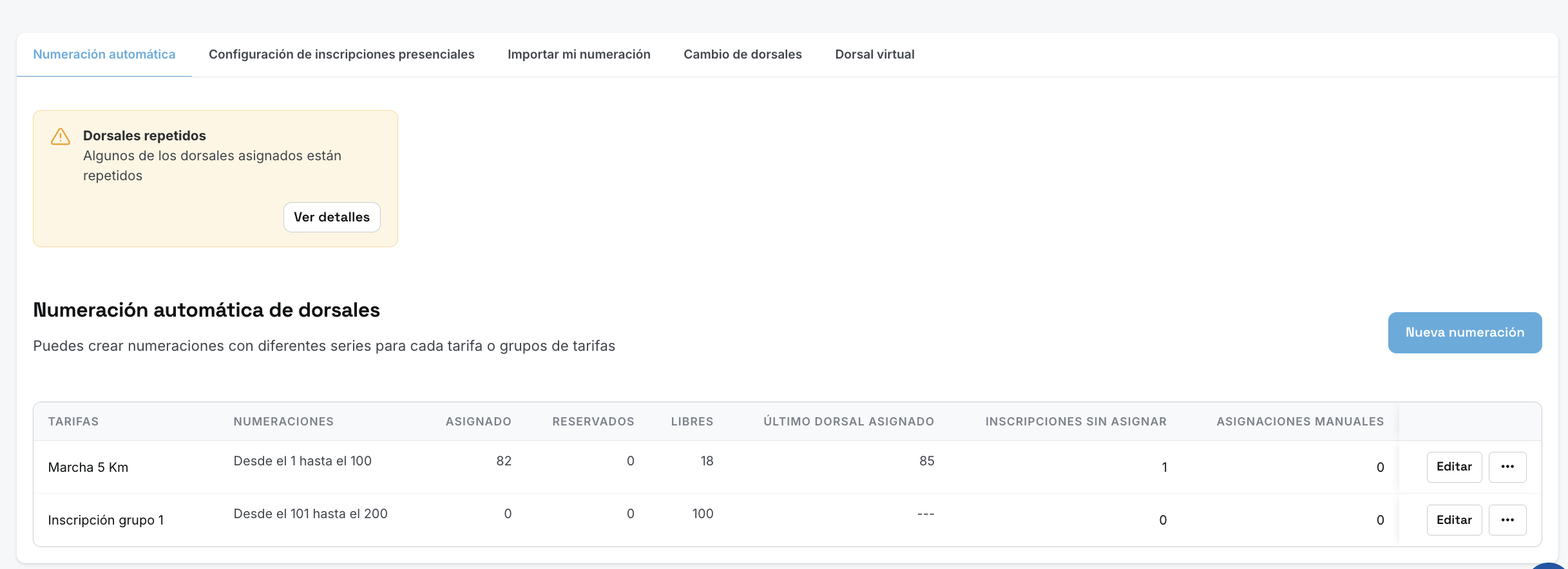Select the Marcha 5 Km row name
This screenshot has height=569, width=1568.
(x=88, y=467)
